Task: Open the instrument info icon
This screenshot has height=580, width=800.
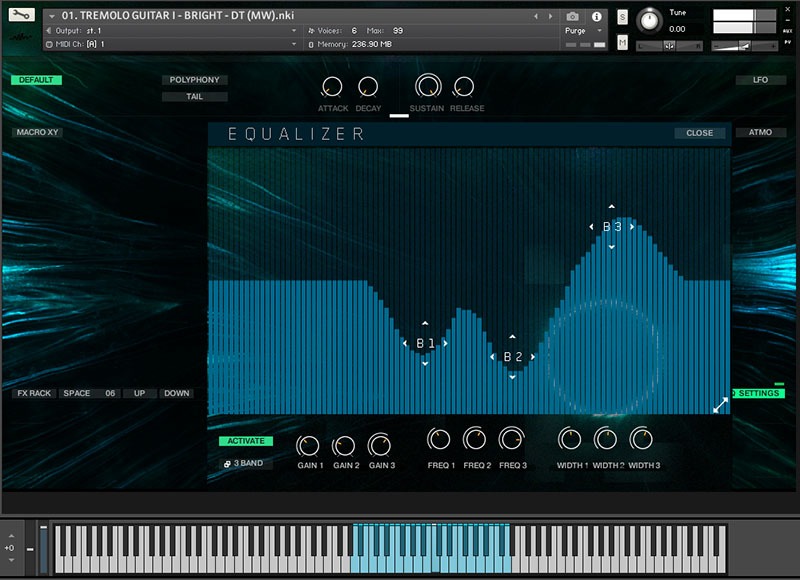Action: [597, 17]
